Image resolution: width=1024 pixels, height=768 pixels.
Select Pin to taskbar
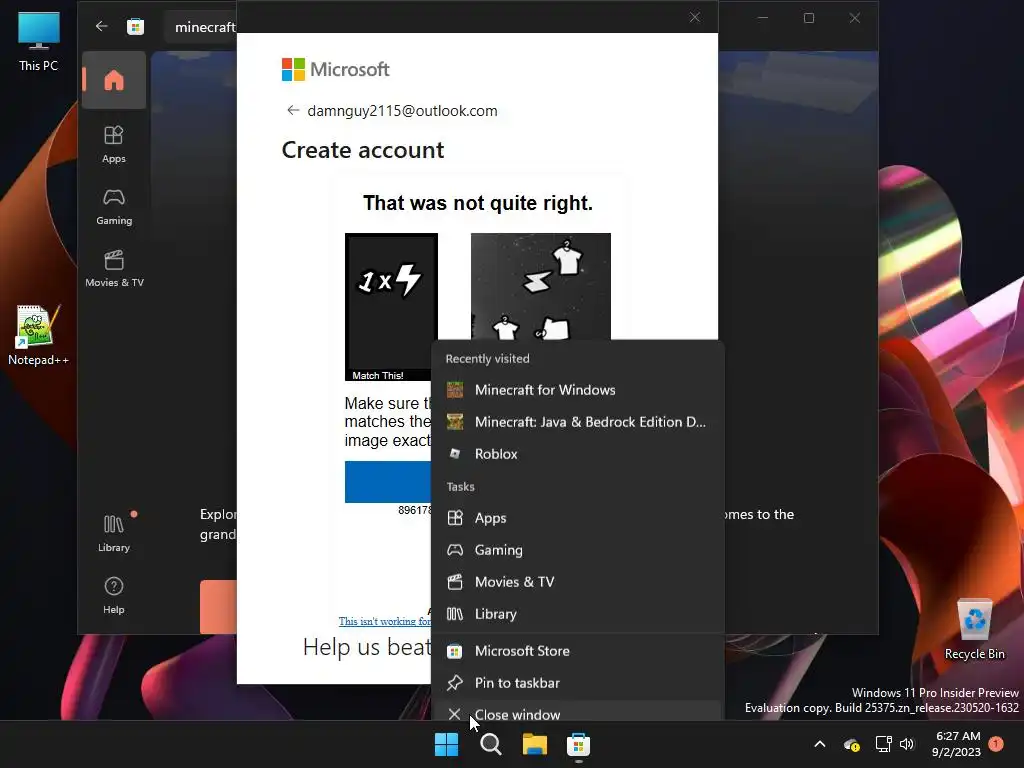578,683
